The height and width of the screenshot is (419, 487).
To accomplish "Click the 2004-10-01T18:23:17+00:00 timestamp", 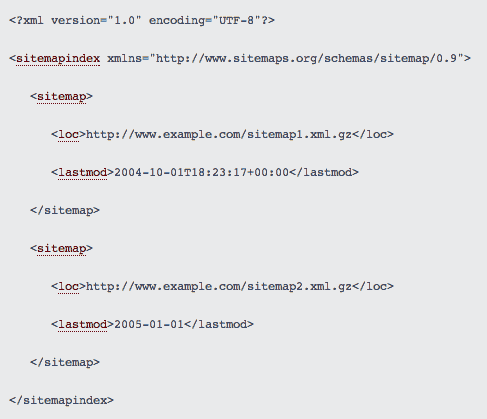I will 201,173.
